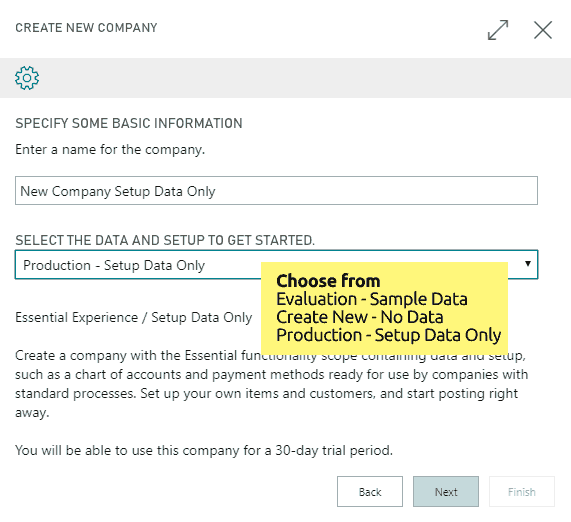This screenshot has width=571, height=522.
Task: Click the company name input field
Action: point(276,191)
